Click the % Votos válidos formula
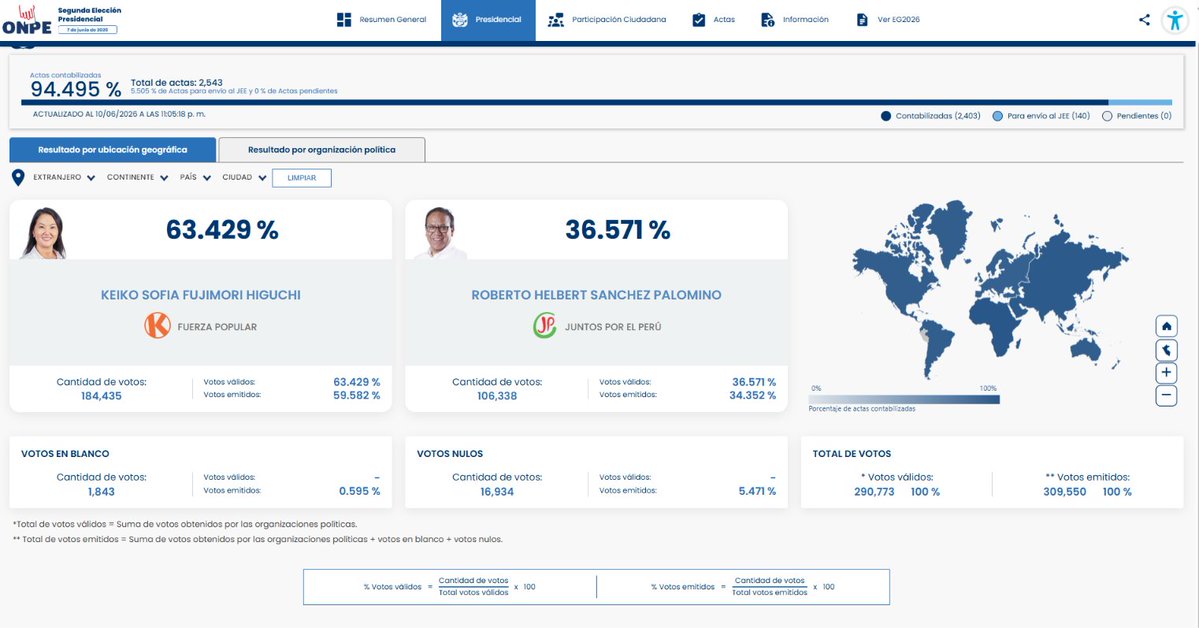Screen dimensions: 1199x628 pos(450,587)
